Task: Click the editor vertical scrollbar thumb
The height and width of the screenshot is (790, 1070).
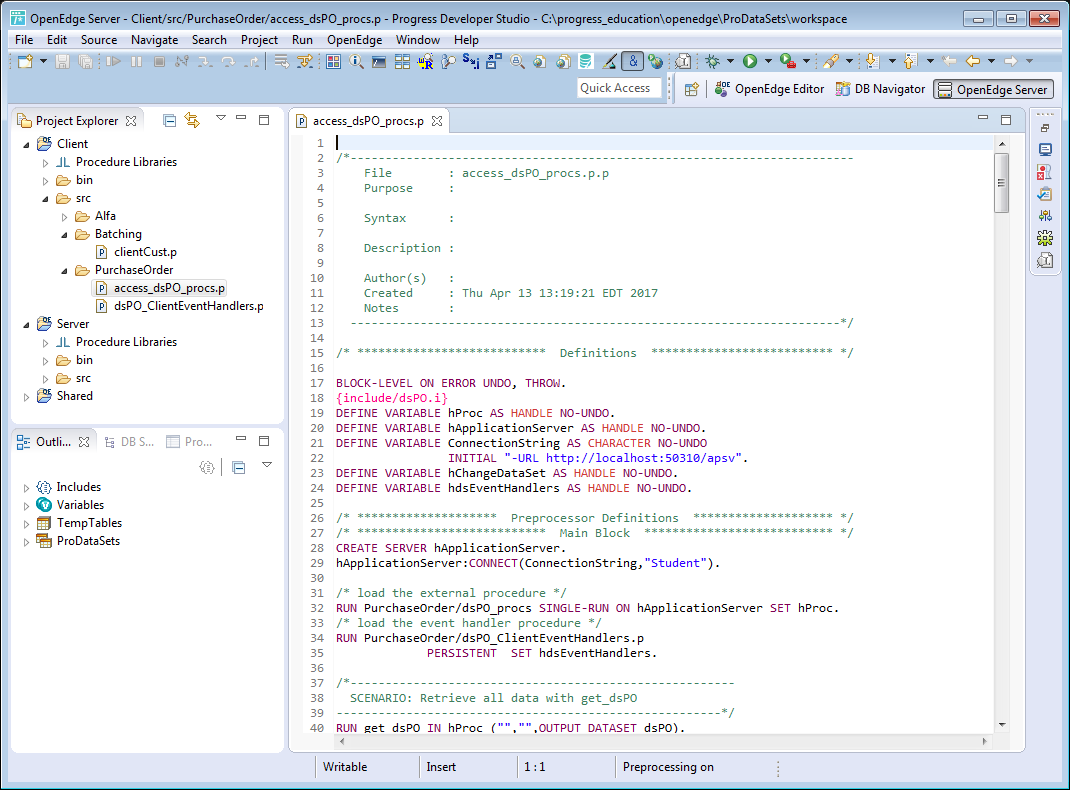Action: 1001,183
